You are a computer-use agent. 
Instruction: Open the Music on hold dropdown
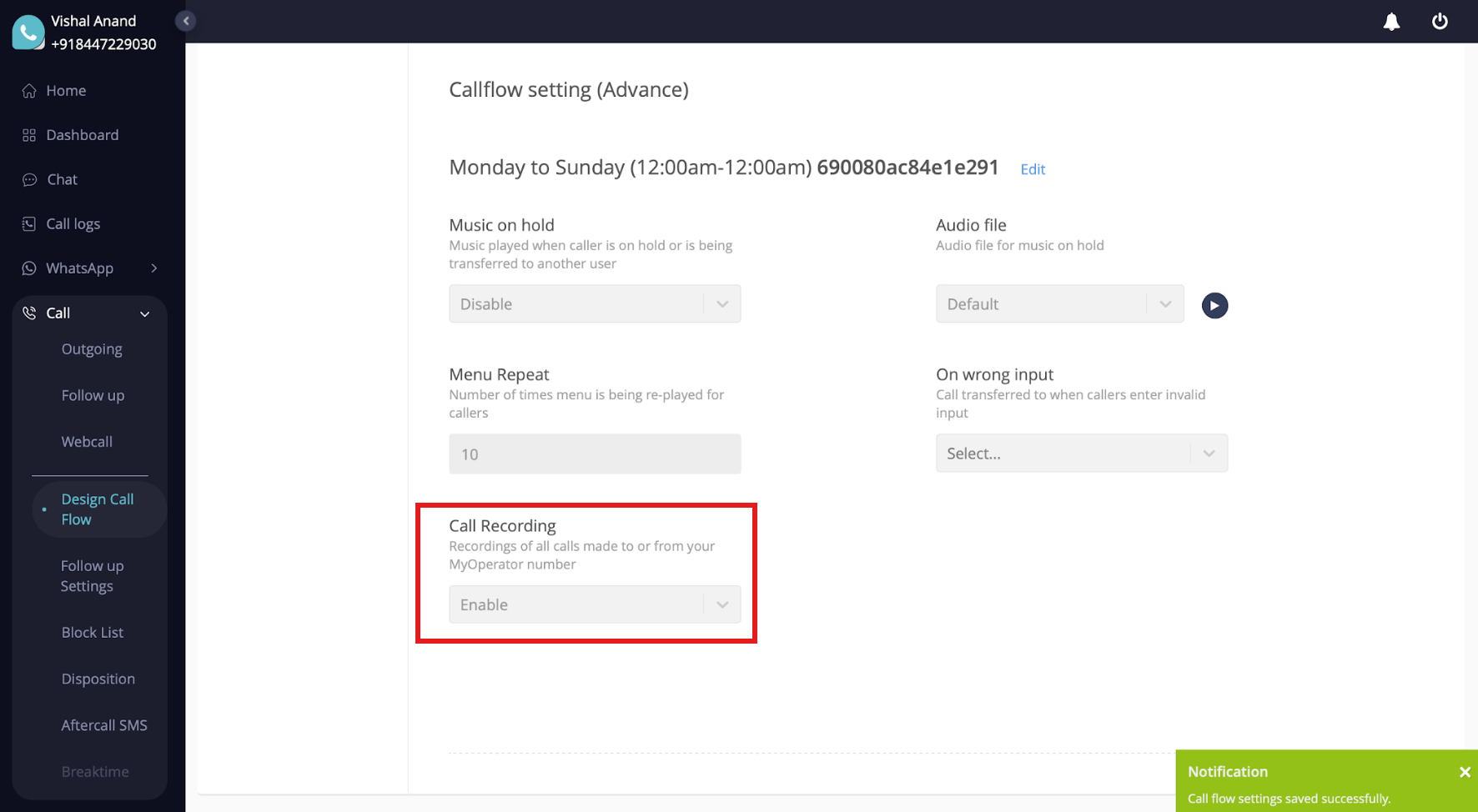pos(594,304)
